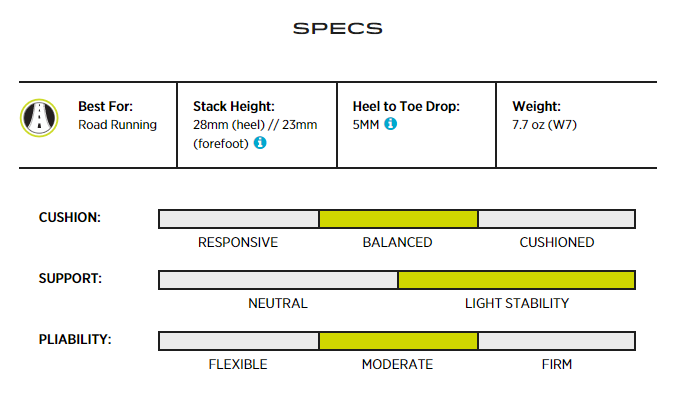Click the Heel to Toe Drop label
The image size is (685, 411).
click(406, 106)
